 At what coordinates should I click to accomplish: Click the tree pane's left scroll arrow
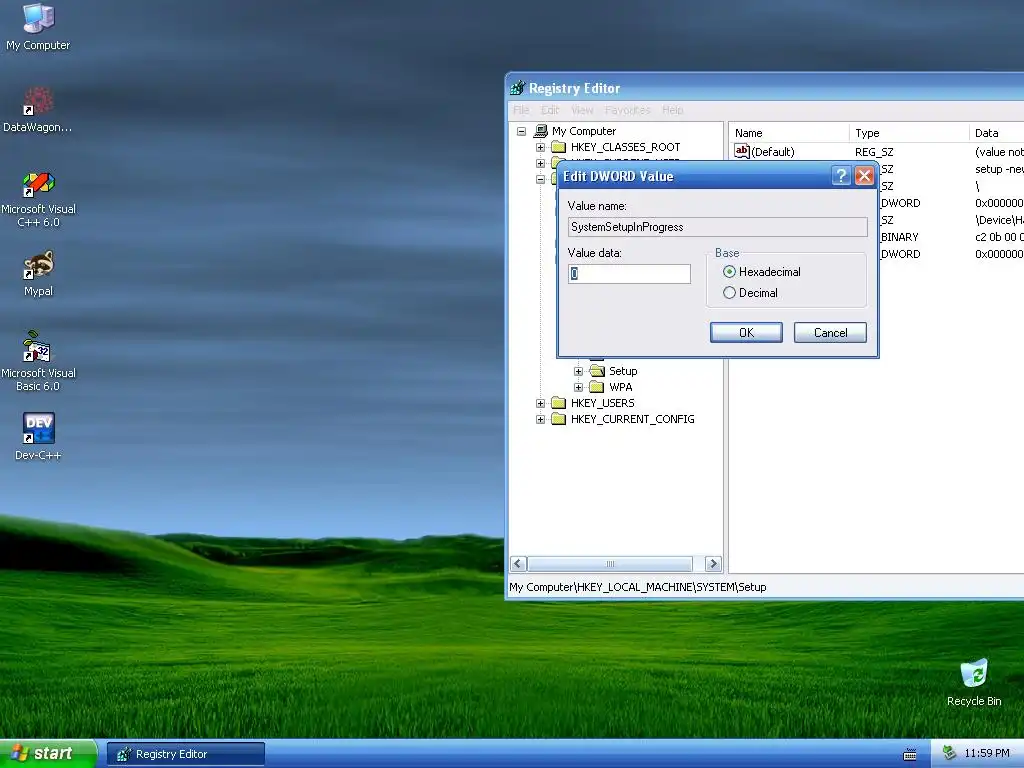(519, 564)
